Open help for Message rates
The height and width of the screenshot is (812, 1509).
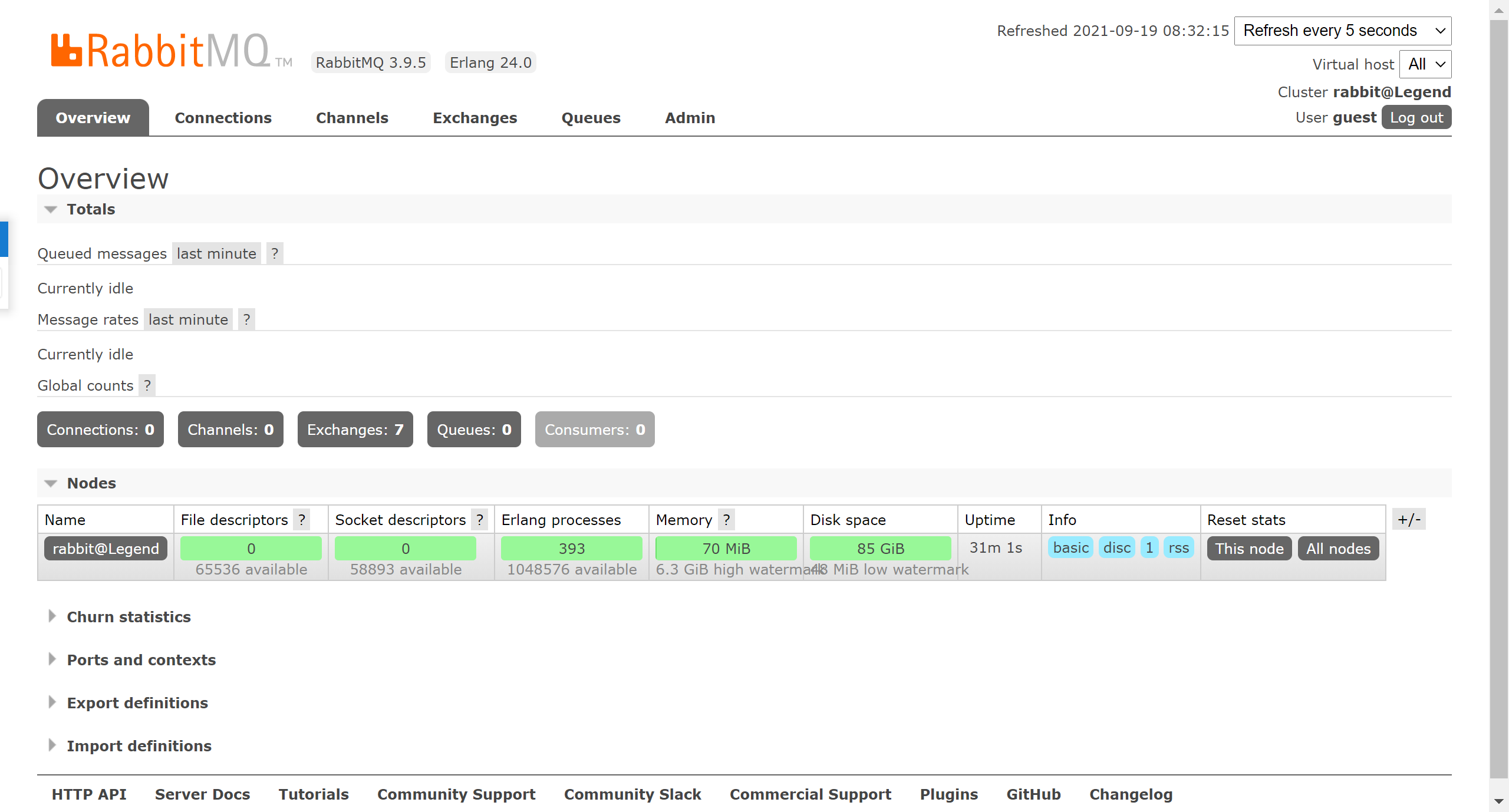246,320
